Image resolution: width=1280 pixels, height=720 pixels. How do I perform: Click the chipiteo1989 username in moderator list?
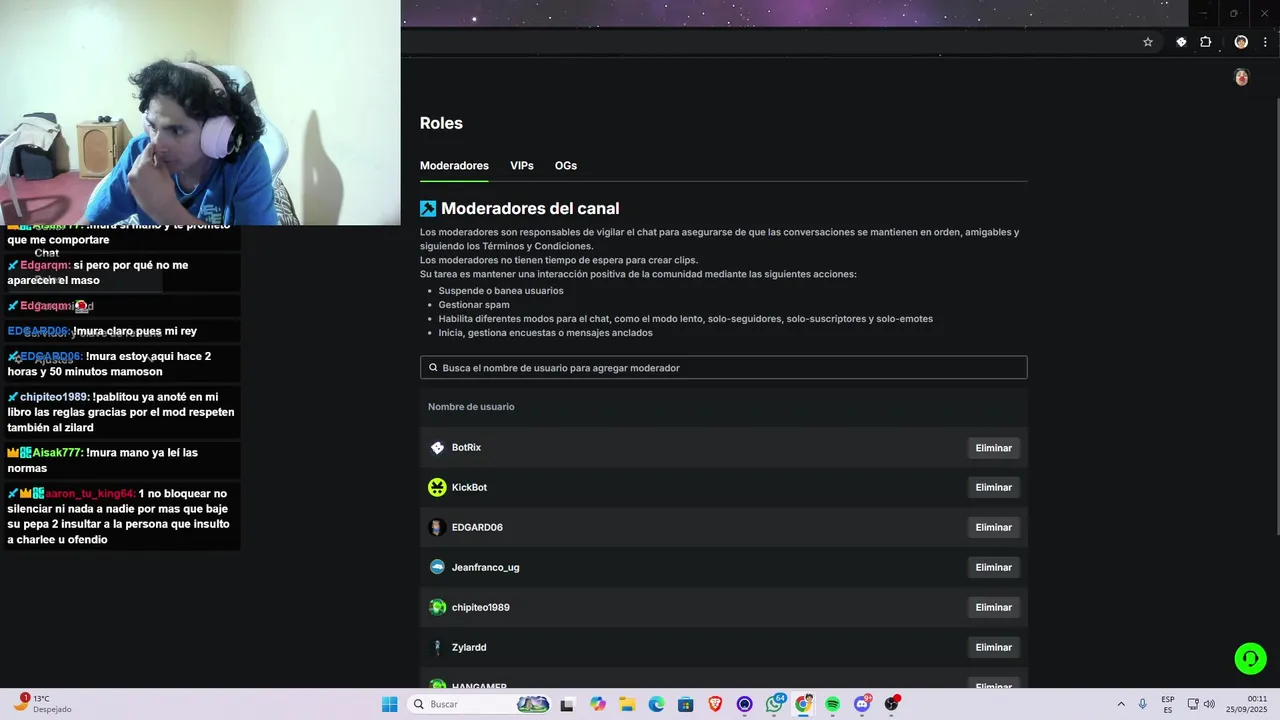(480, 607)
